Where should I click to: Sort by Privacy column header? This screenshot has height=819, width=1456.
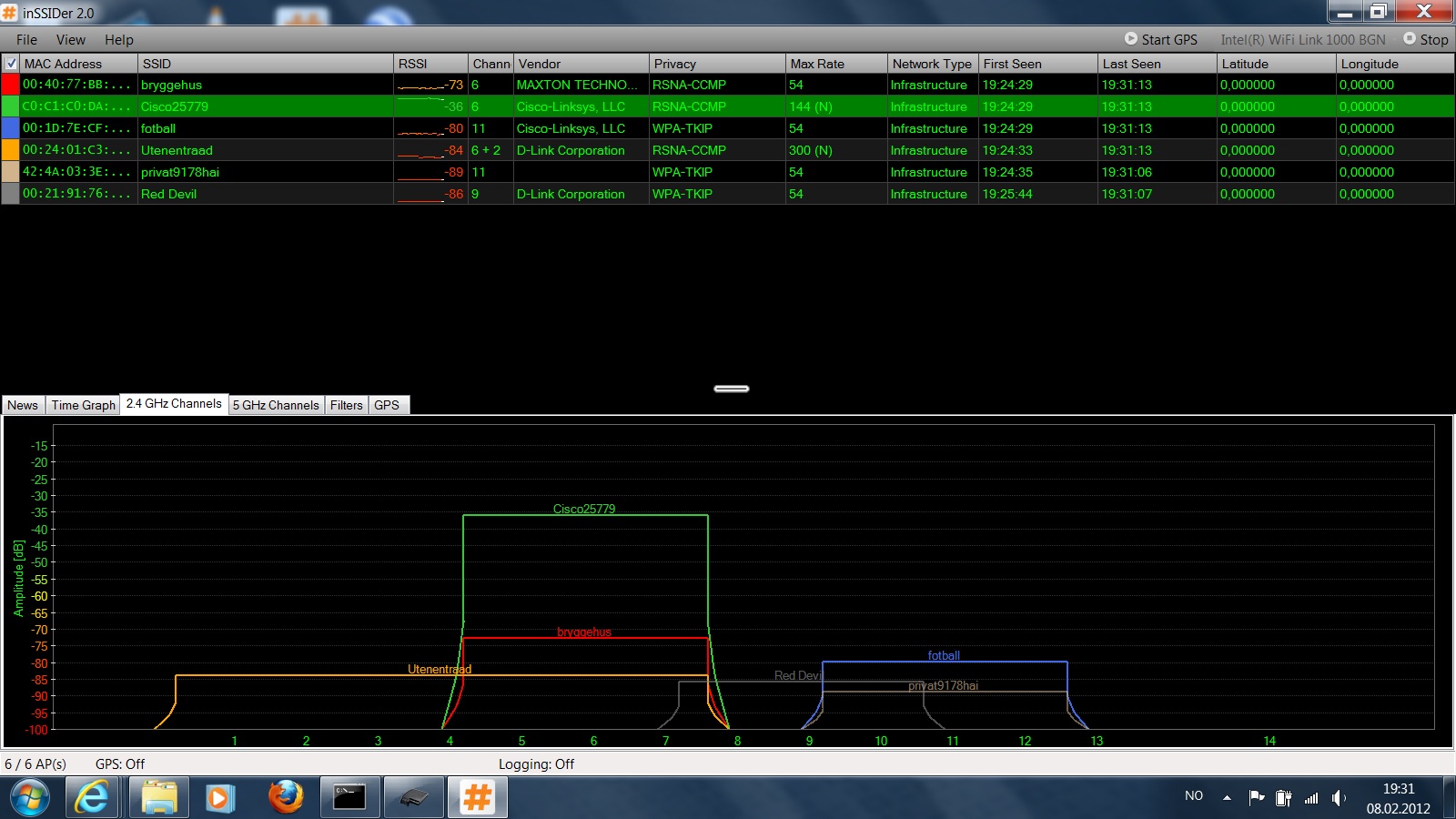tap(717, 64)
